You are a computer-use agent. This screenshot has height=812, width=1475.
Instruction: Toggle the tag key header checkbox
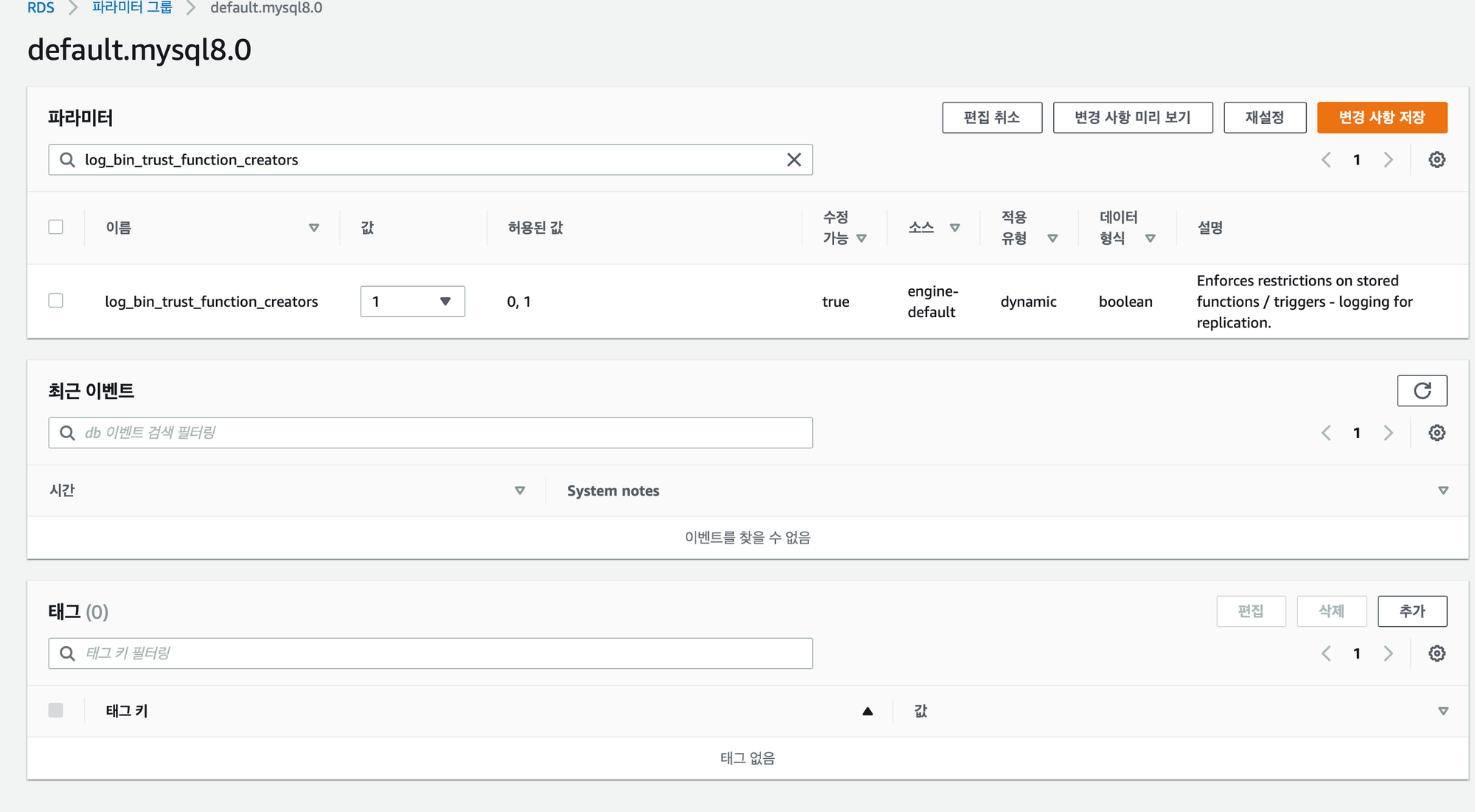click(56, 710)
